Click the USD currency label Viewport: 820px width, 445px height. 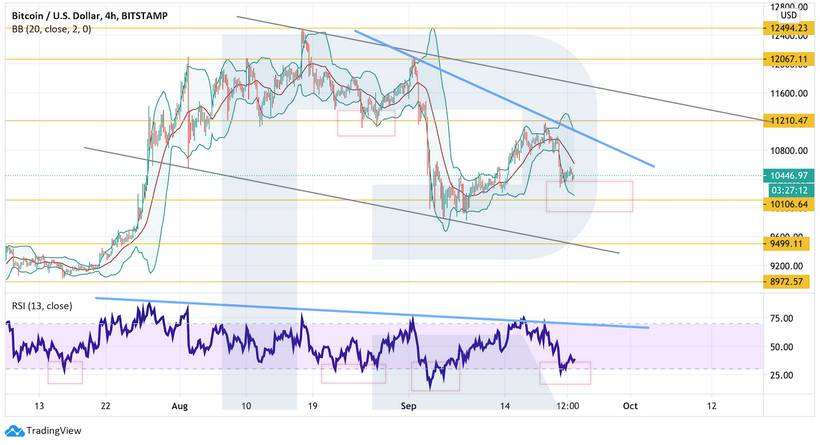[x=789, y=16]
